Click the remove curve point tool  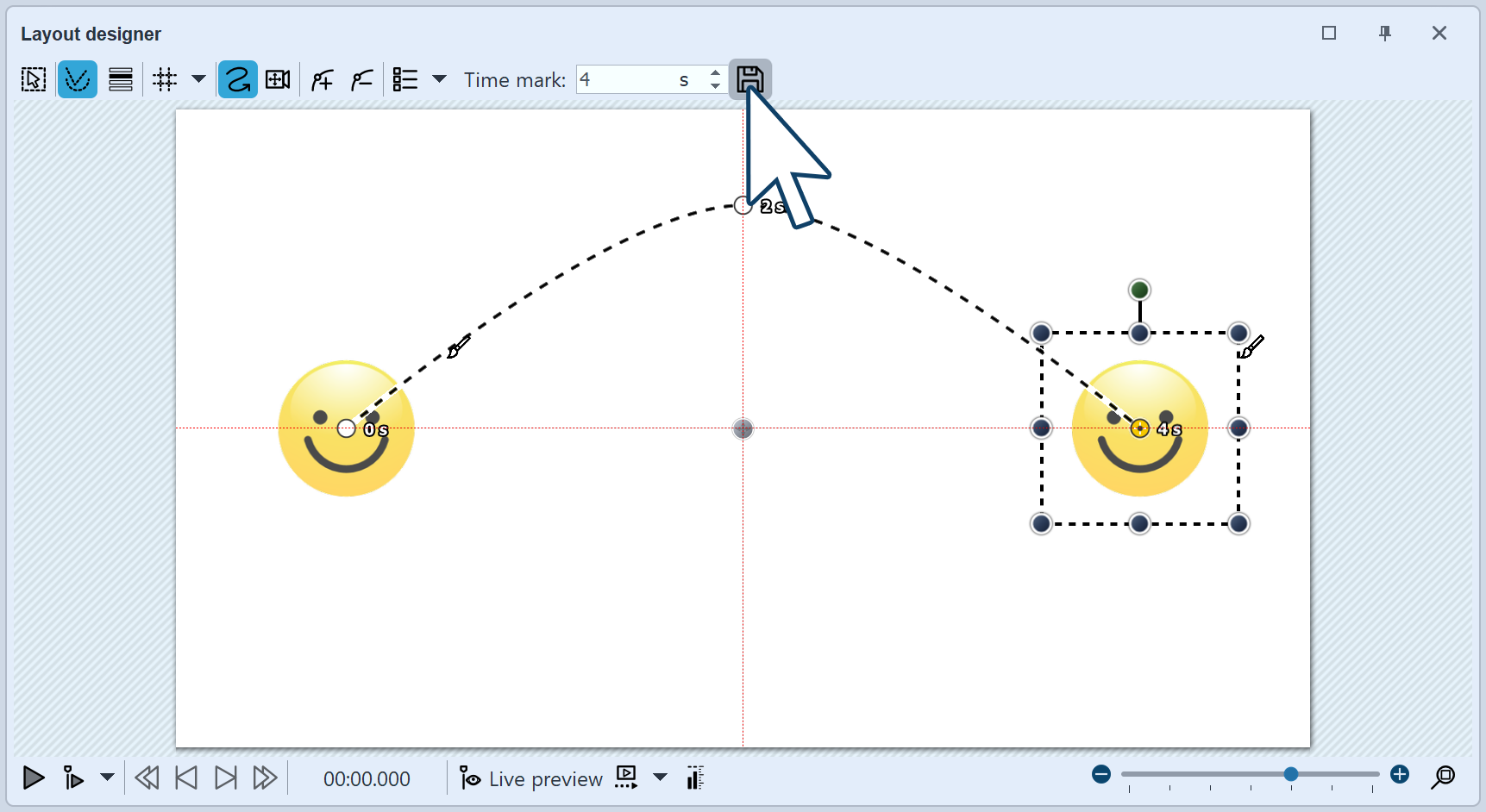361,78
